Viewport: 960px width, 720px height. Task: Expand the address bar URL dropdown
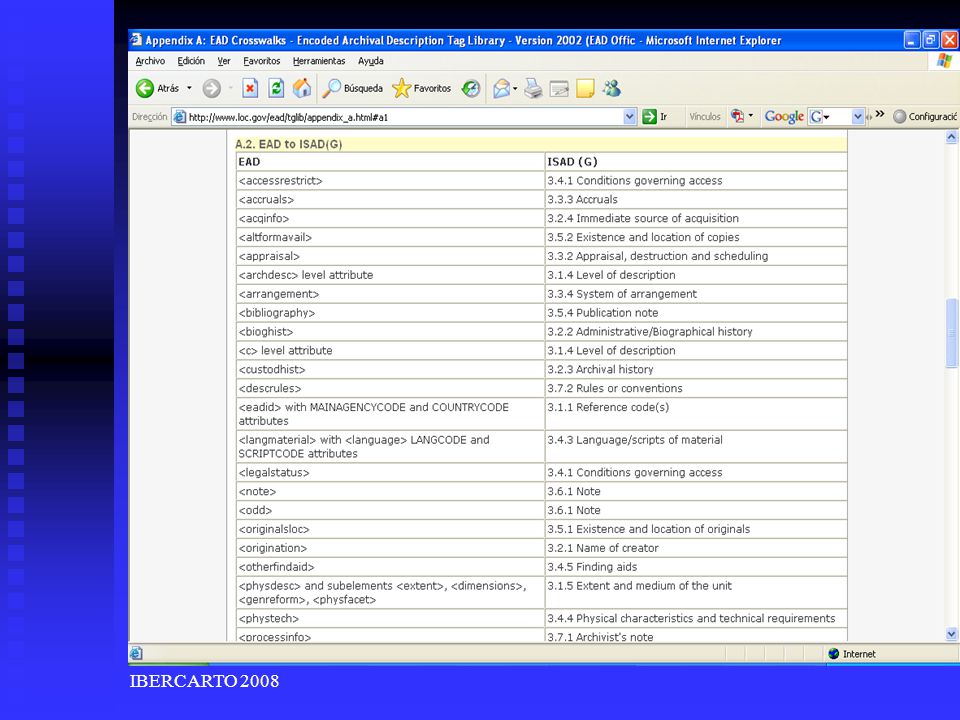coord(629,116)
